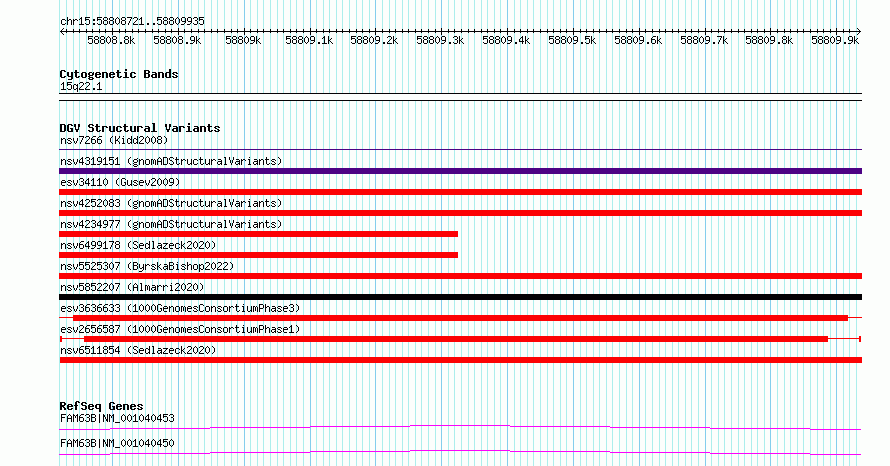This screenshot has height=466, width=890.
Task: Open the RefSeq Genes track title
Action: tap(101, 406)
